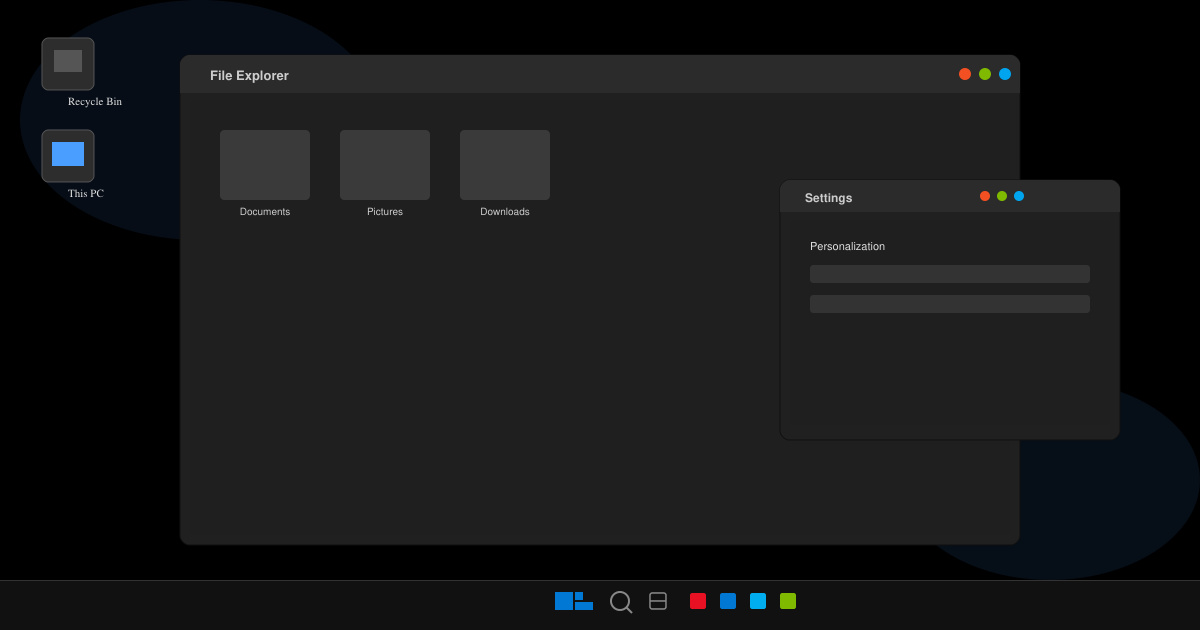Viewport: 1200px width, 630px height.
Task: Launch the green taskbar app icon
Action: pyautogui.click(x=788, y=601)
